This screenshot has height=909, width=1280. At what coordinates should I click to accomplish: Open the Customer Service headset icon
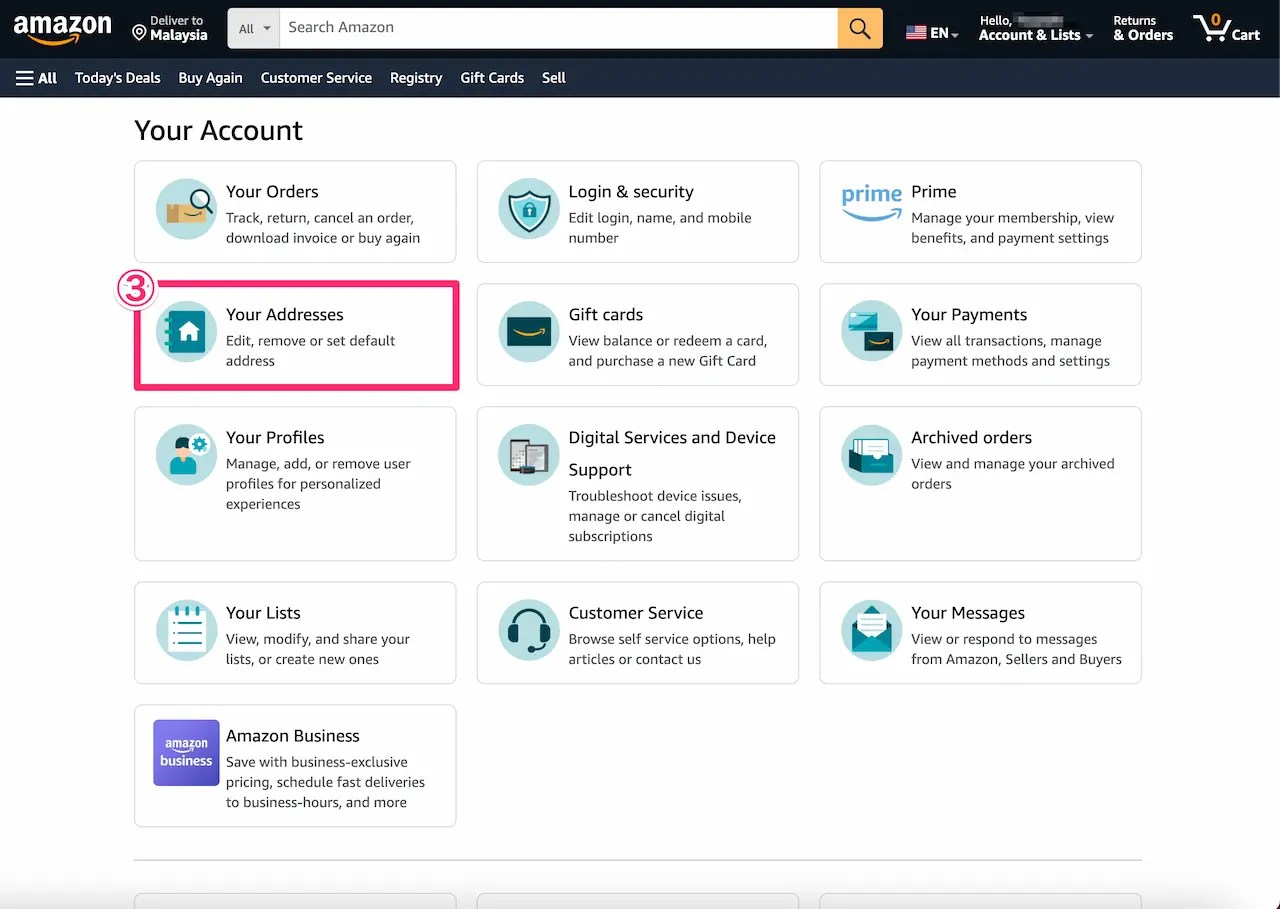(x=528, y=631)
